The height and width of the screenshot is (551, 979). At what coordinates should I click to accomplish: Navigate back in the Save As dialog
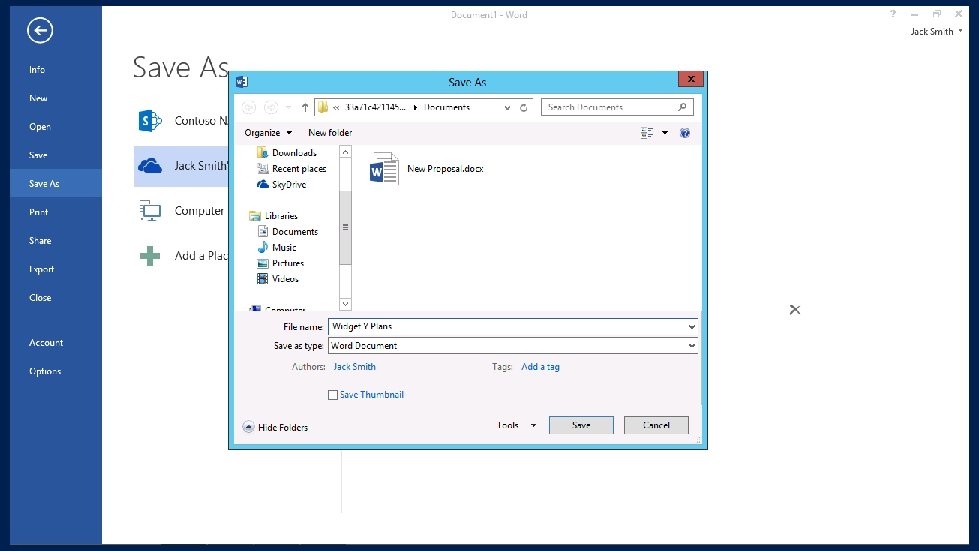click(x=248, y=107)
